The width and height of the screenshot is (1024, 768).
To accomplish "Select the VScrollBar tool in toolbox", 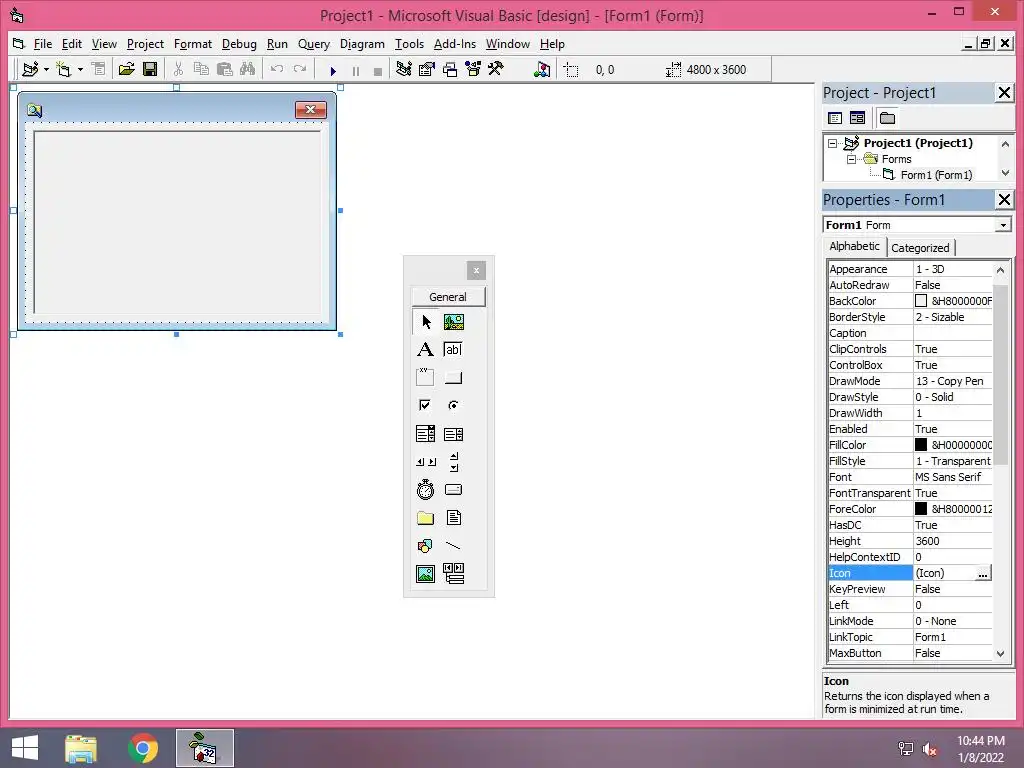I will [x=453, y=462].
